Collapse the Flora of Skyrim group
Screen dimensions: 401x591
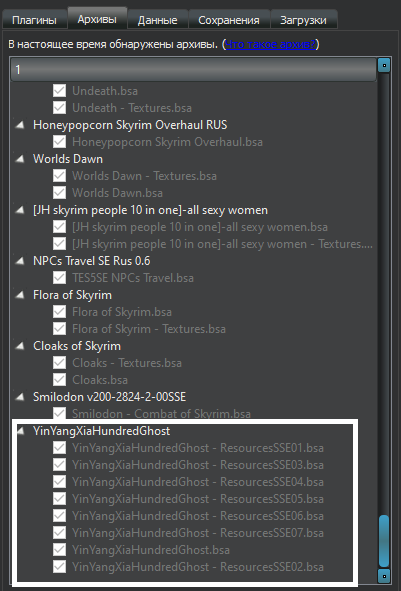click(20, 295)
